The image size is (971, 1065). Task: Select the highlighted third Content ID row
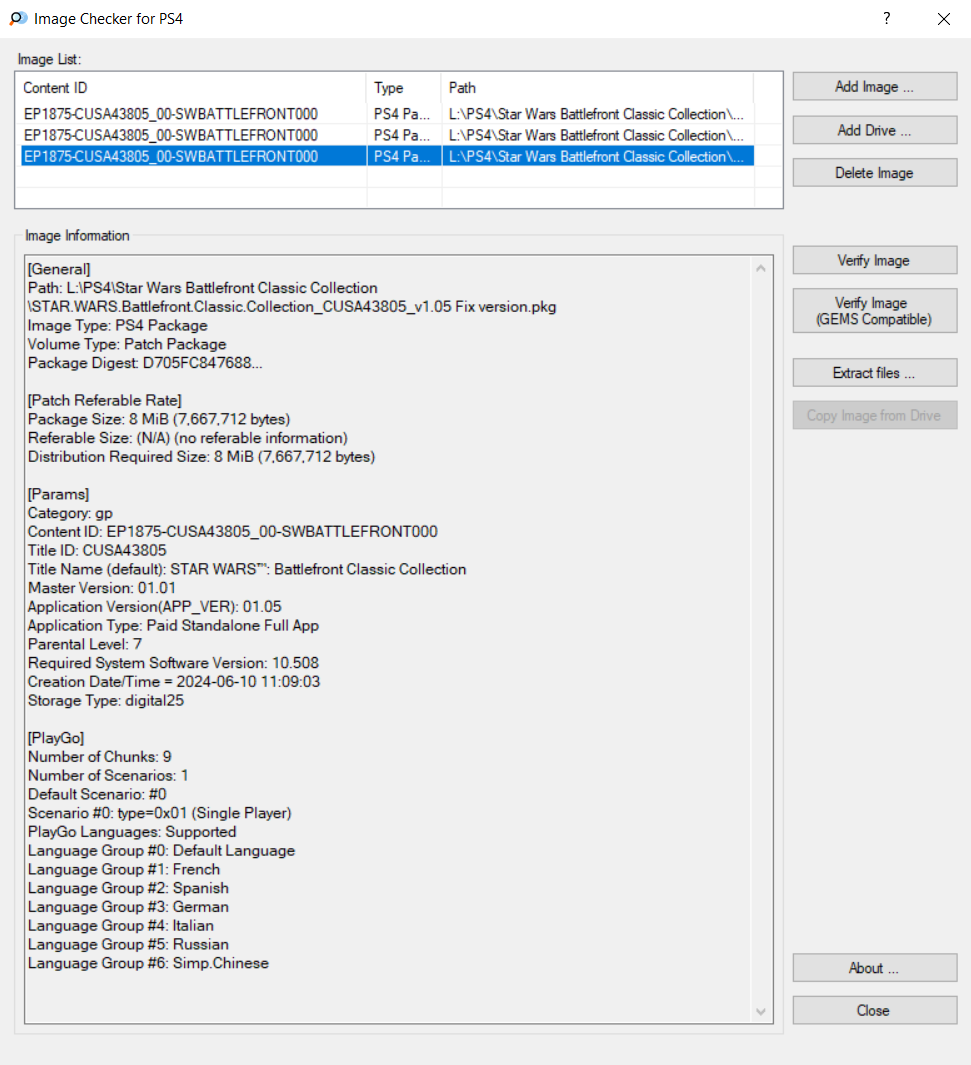point(194,156)
